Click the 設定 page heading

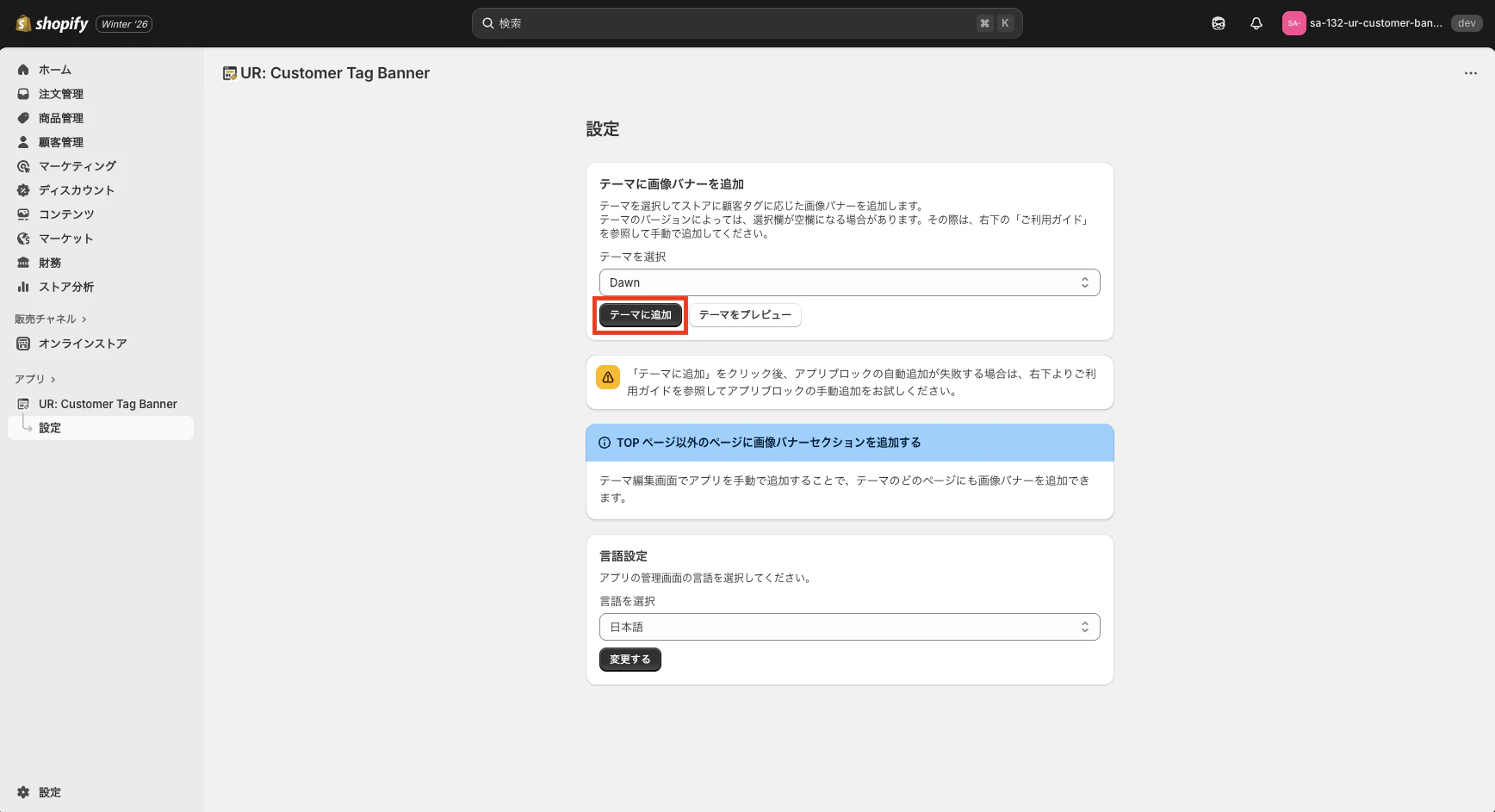point(603,129)
